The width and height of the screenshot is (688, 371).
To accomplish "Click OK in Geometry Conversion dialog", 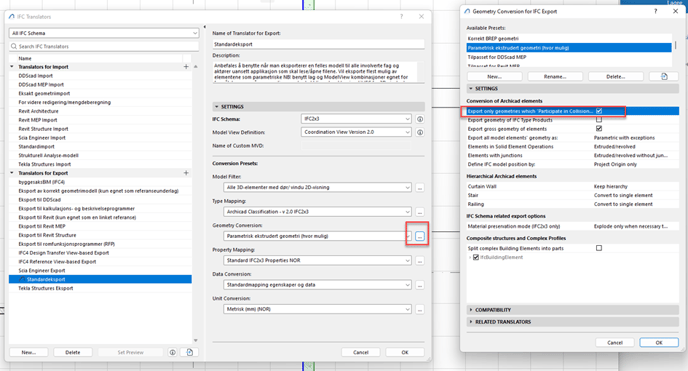I will click(659, 342).
